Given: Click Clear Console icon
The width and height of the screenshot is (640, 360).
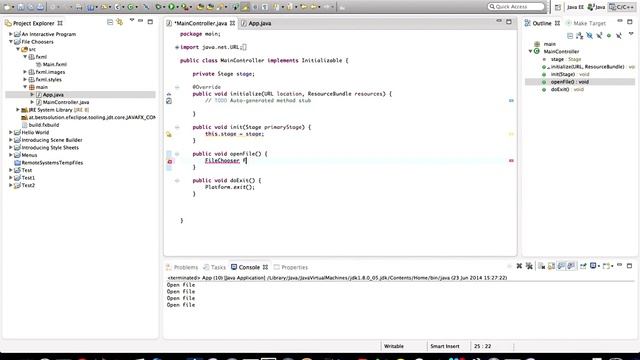Looking at the screenshot, I should tap(542, 266).
